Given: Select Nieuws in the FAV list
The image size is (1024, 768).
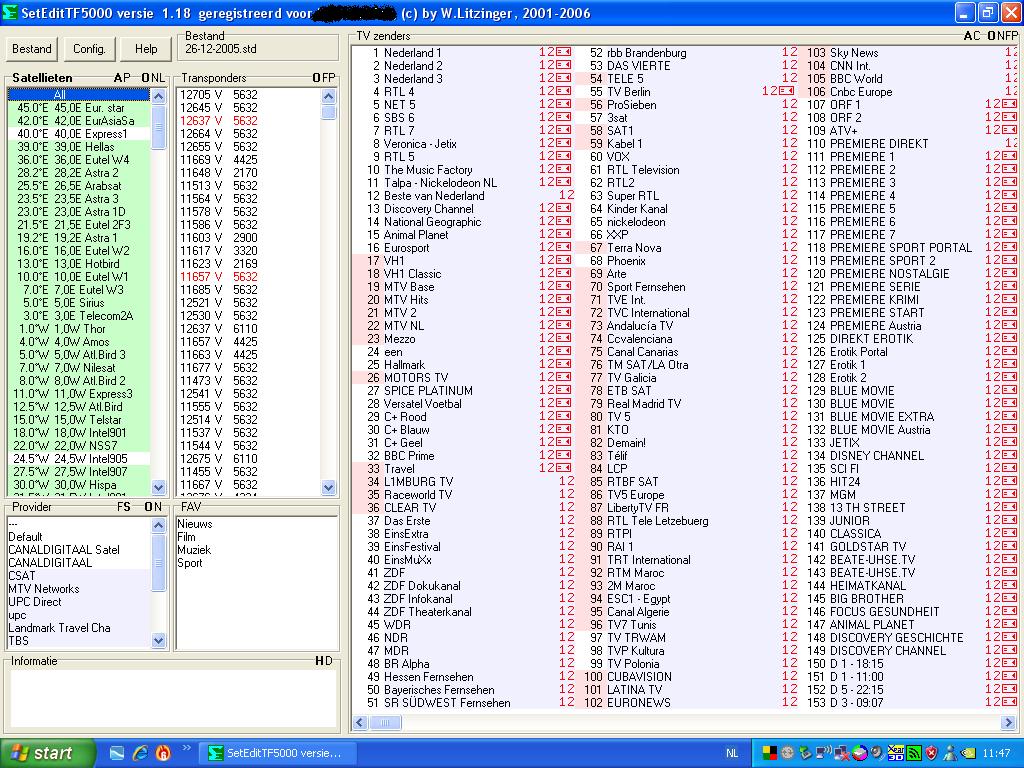Looking at the screenshot, I should 195,524.
